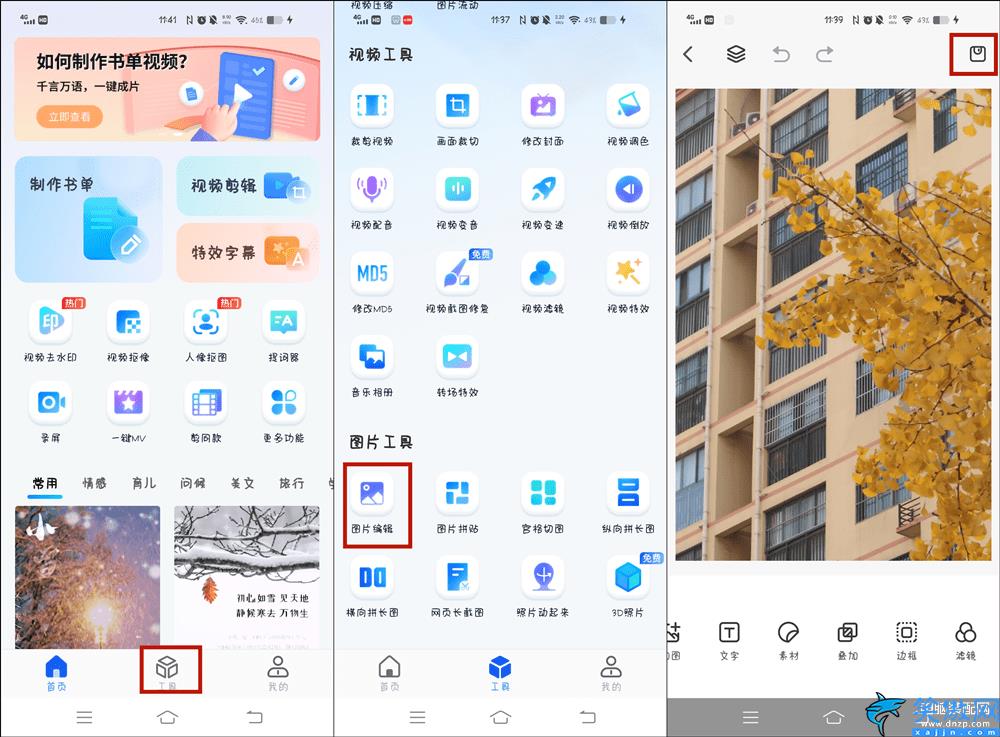Viewport: 1000px width, 737px height.
Task: Tap 立即查看 button on the banner
Action: point(70,117)
